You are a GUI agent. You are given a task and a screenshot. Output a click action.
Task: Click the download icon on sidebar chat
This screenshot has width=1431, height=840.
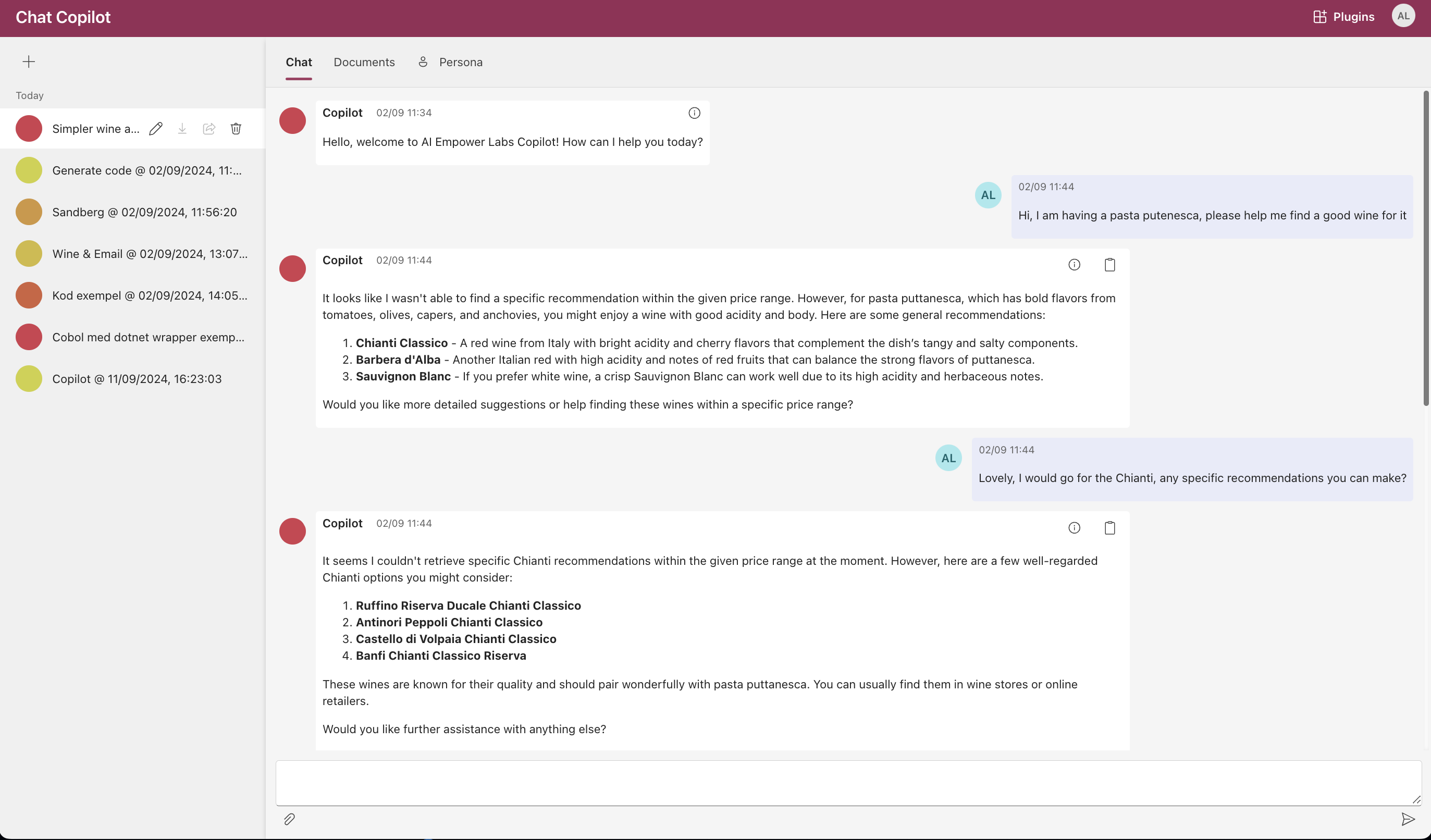pos(181,128)
